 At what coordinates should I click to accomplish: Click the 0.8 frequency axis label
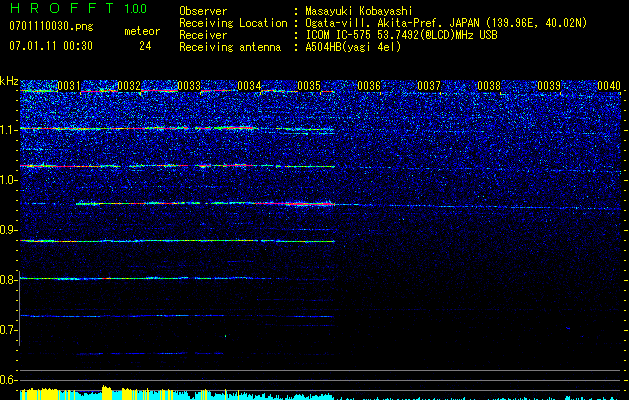point(8,280)
